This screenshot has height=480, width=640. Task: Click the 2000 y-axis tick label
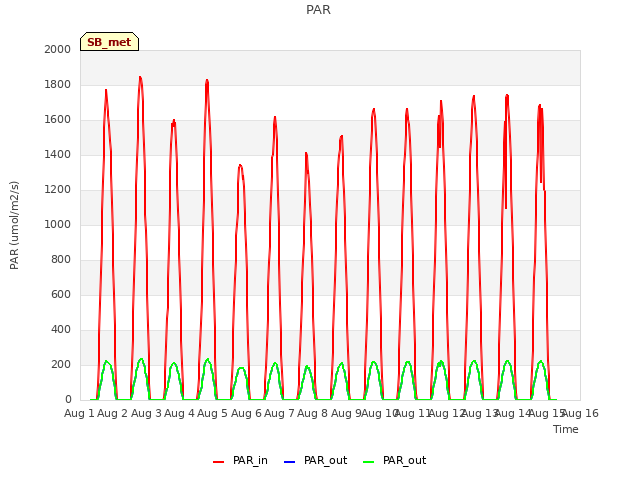pos(58,49)
